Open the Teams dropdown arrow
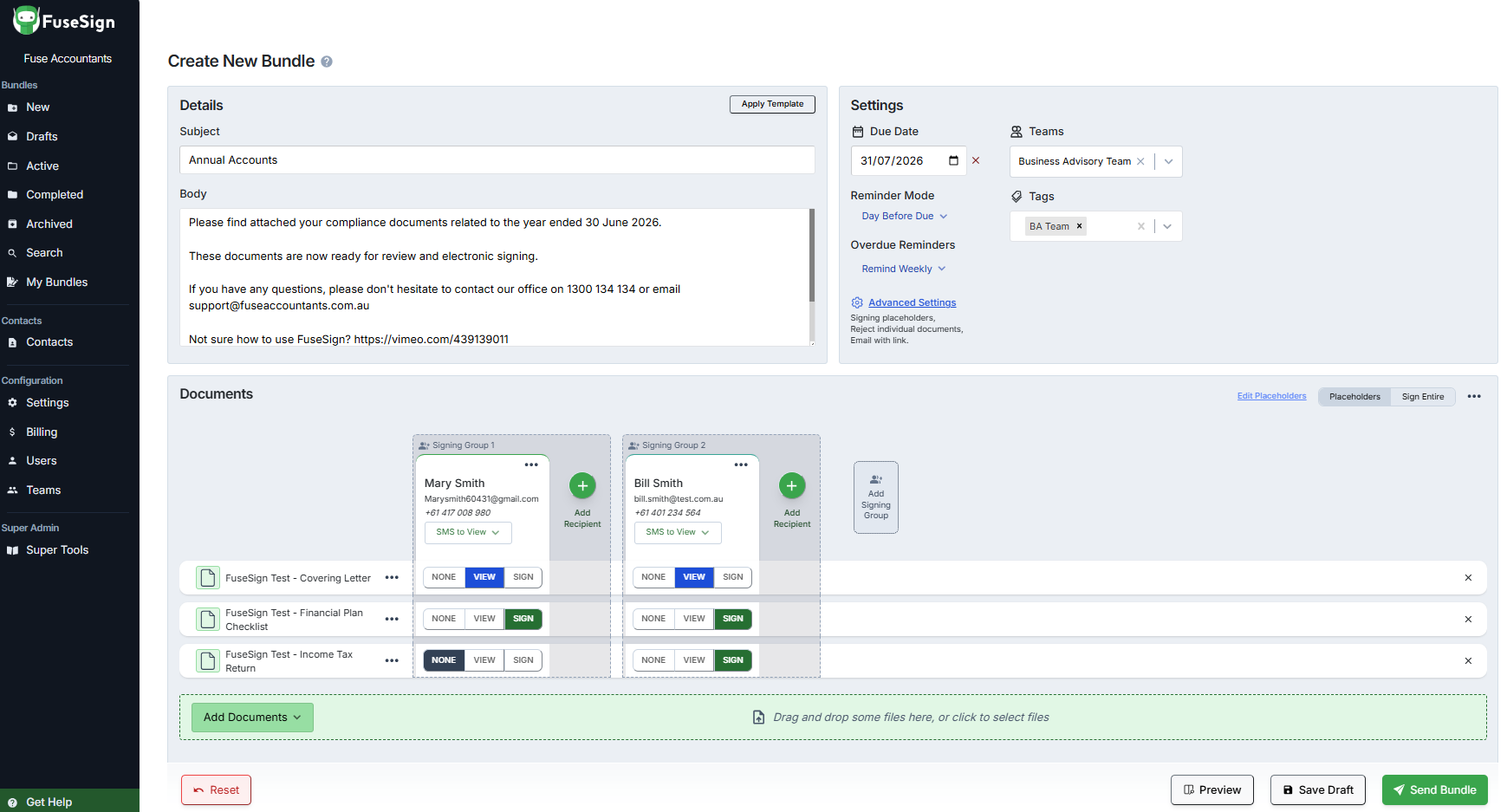The height and width of the screenshot is (812, 1507). point(1168,161)
